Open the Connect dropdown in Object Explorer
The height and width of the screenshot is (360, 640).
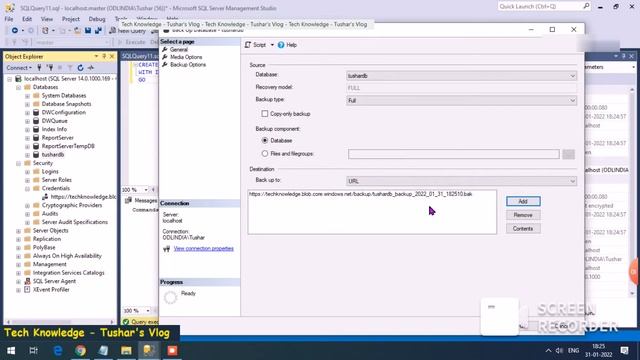[19, 68]
